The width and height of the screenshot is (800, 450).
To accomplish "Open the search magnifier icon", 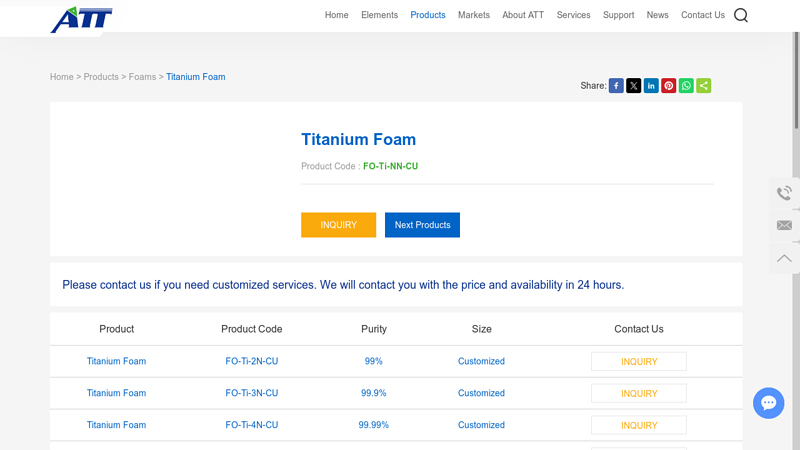I will (740, 15).
